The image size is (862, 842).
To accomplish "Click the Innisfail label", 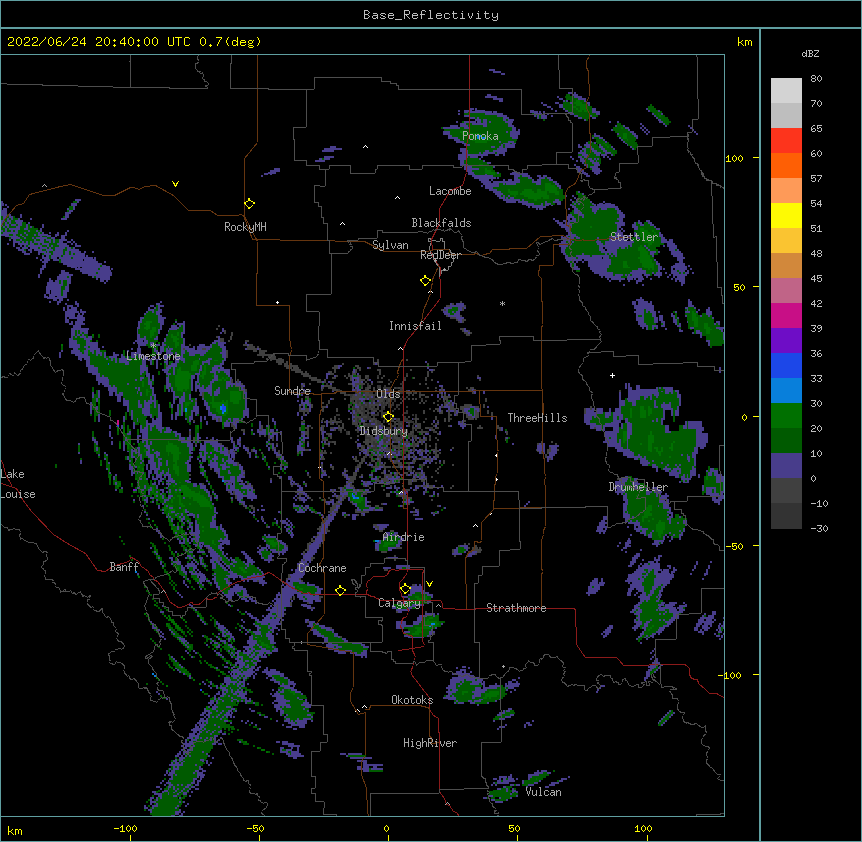I will pos(415,326).
